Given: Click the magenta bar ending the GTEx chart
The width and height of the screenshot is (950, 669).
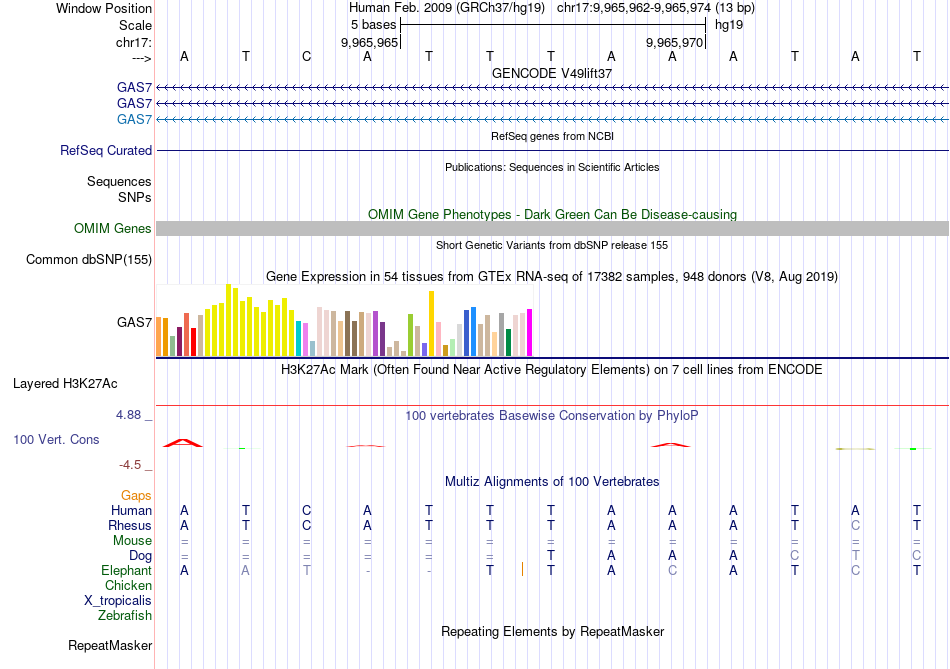Looking at the screenshot, I should [x=530, y=333].
